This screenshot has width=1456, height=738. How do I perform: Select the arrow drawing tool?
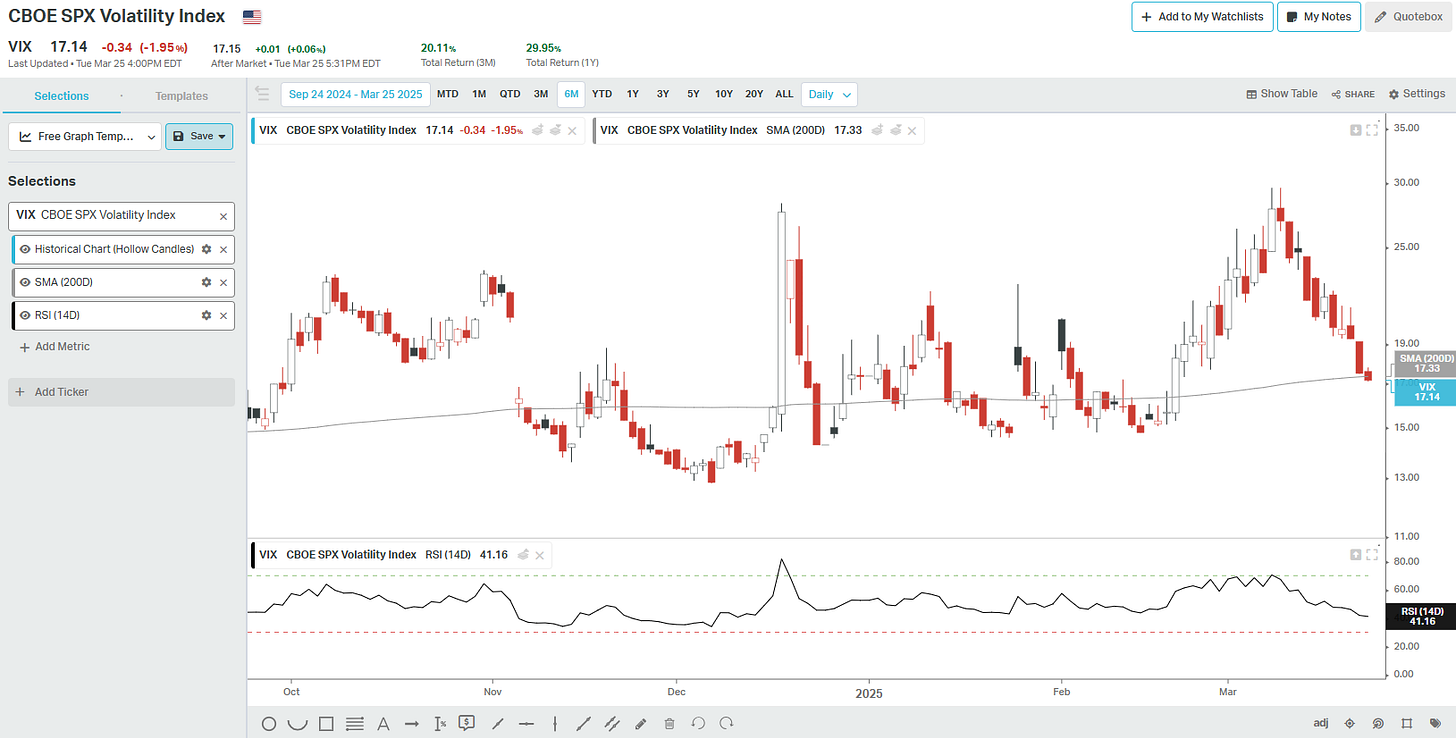click(411, 724)
